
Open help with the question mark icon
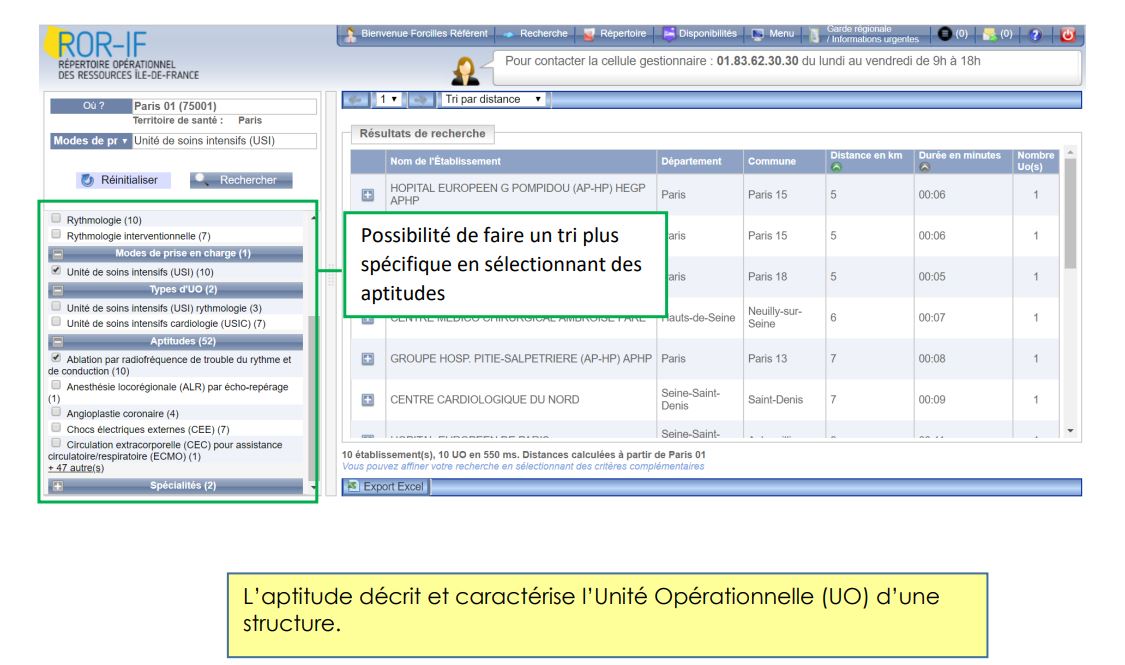[1035, 34]
